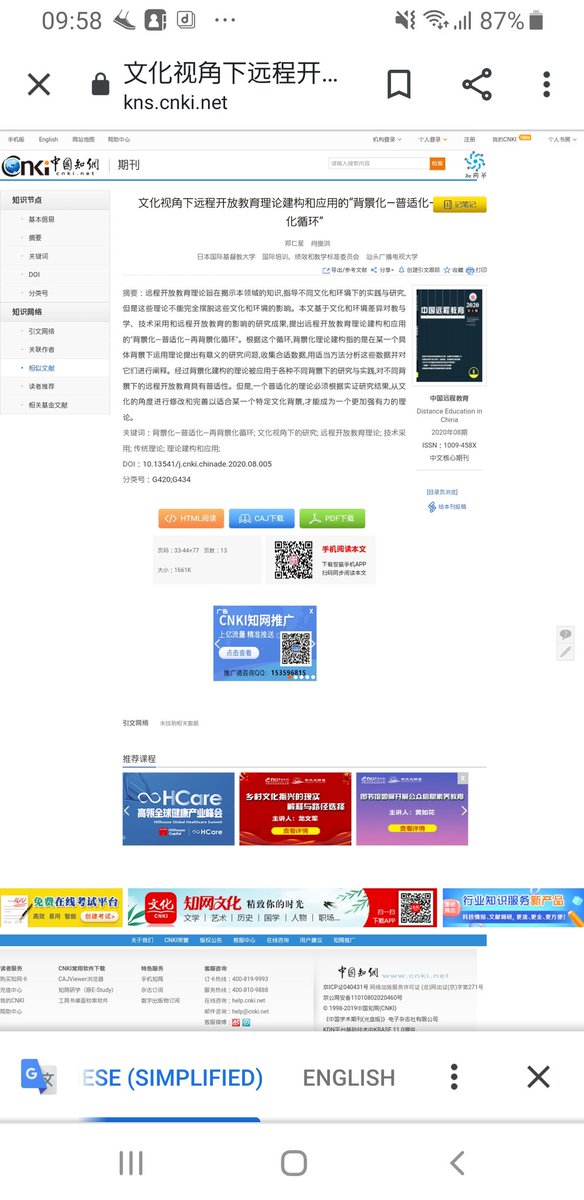
Task: Click the 给本刊投稿 link
Action: (449, 507)
